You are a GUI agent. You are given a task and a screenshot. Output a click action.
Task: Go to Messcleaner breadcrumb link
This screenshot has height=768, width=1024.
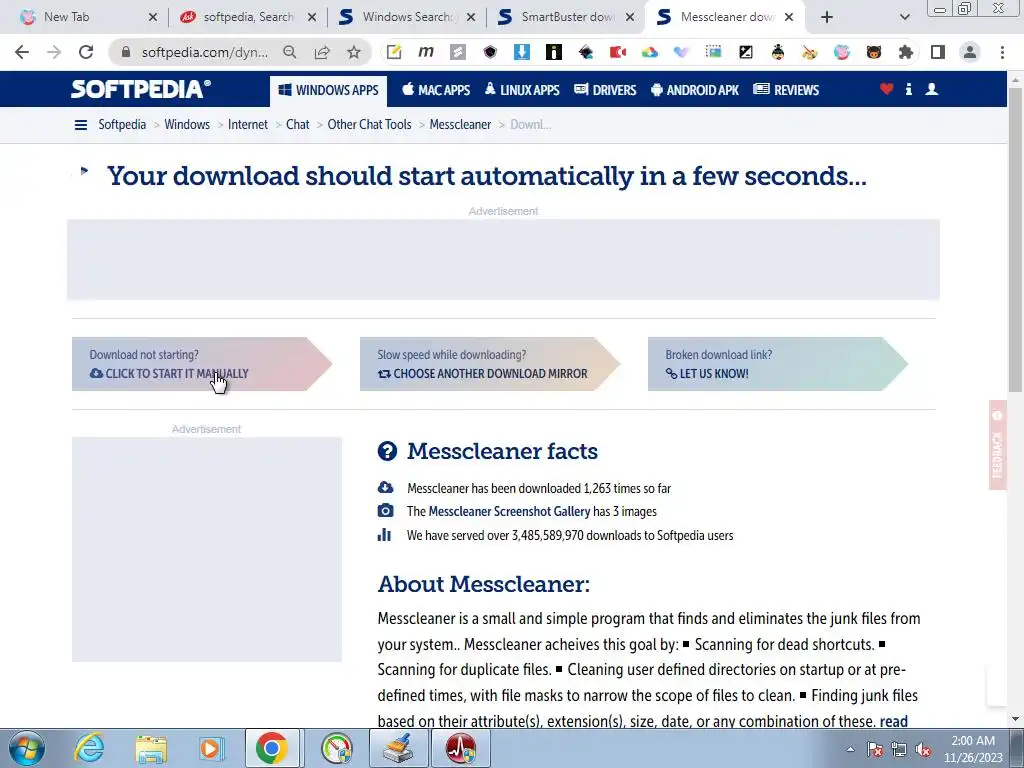(x=460, y=125)
